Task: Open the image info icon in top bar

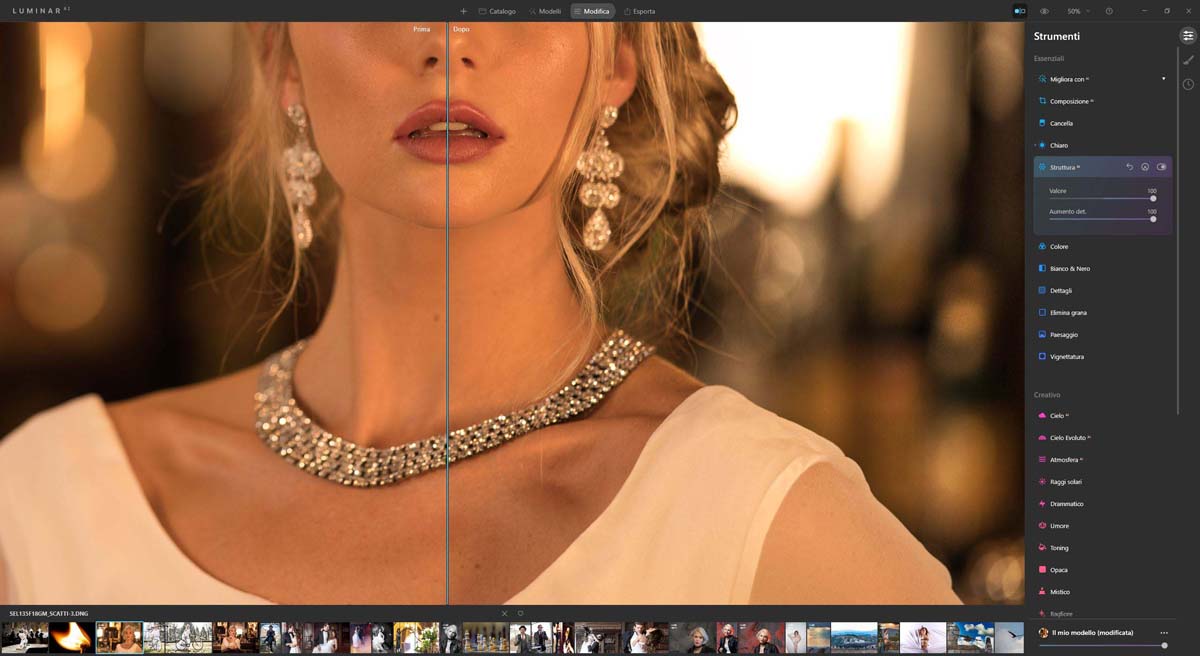Action: (x=1109, y=11)
